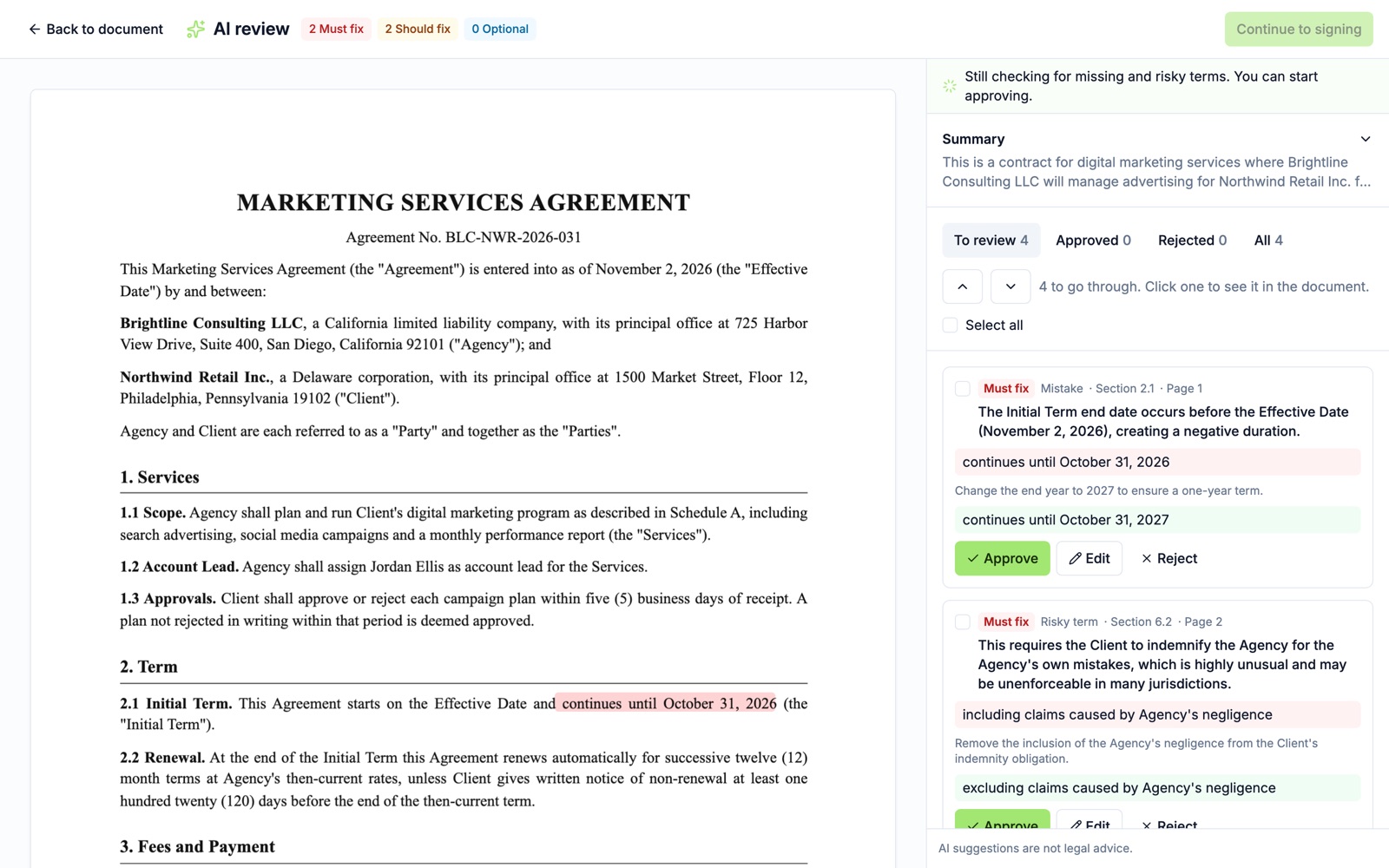Click the green 'continues until October 31, 2027' replacement

[1157, 520]
